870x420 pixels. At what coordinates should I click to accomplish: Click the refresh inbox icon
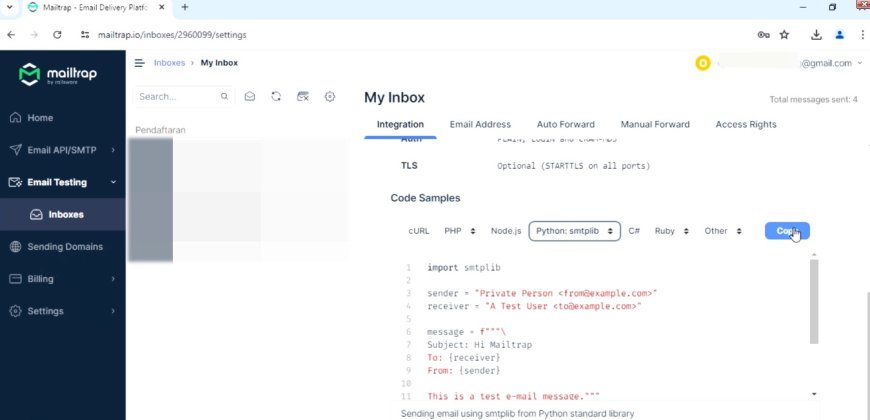pos(276,97)
